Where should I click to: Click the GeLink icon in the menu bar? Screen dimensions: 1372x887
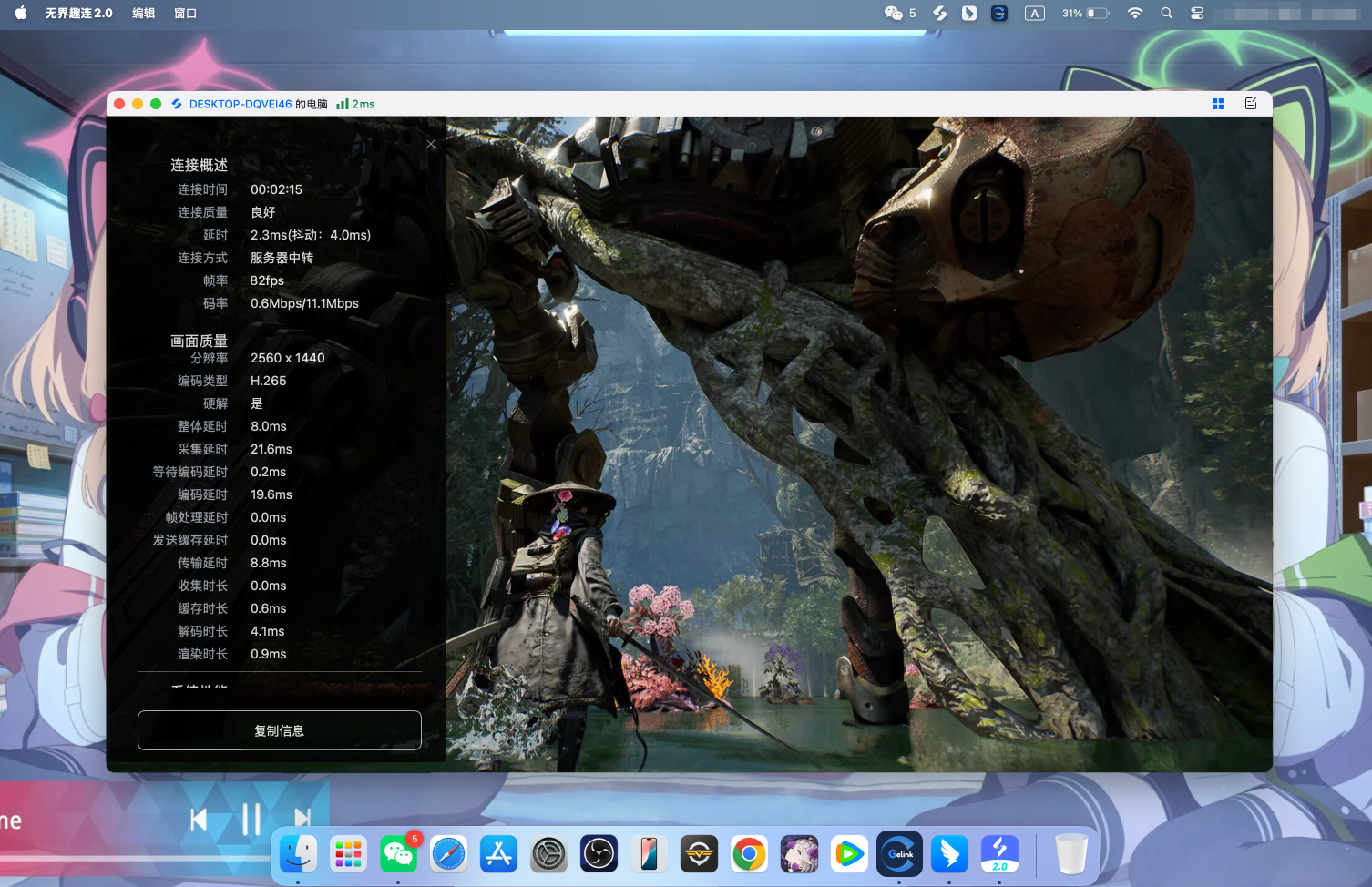coord(999,13)
